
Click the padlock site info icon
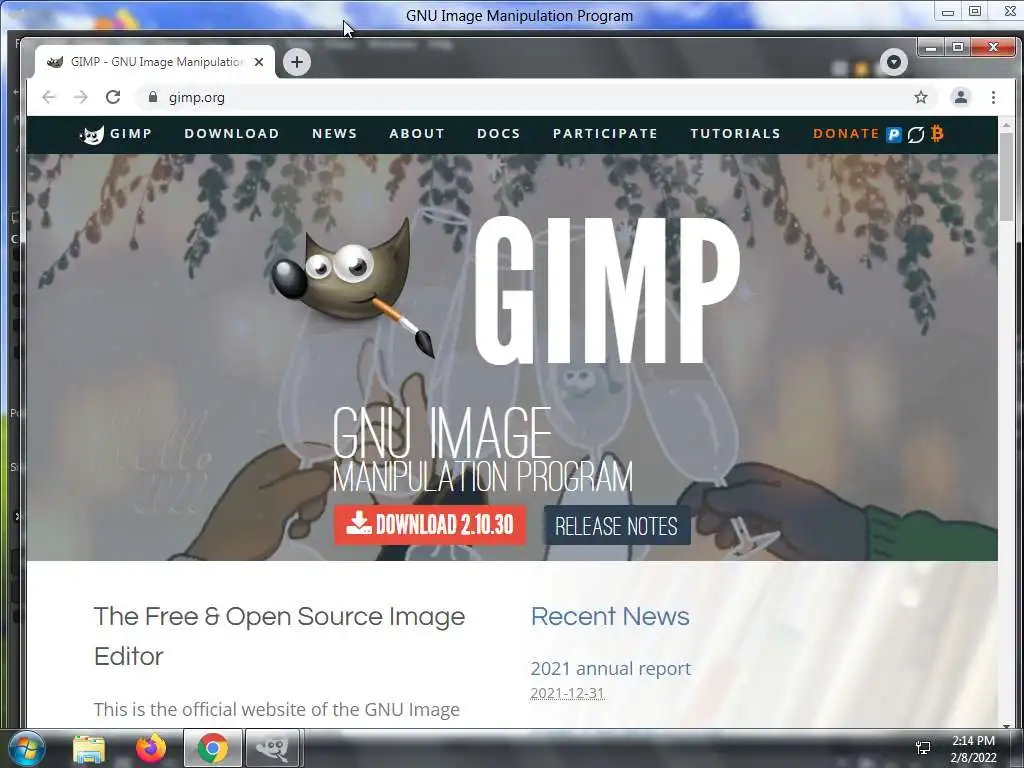[153, 97]
